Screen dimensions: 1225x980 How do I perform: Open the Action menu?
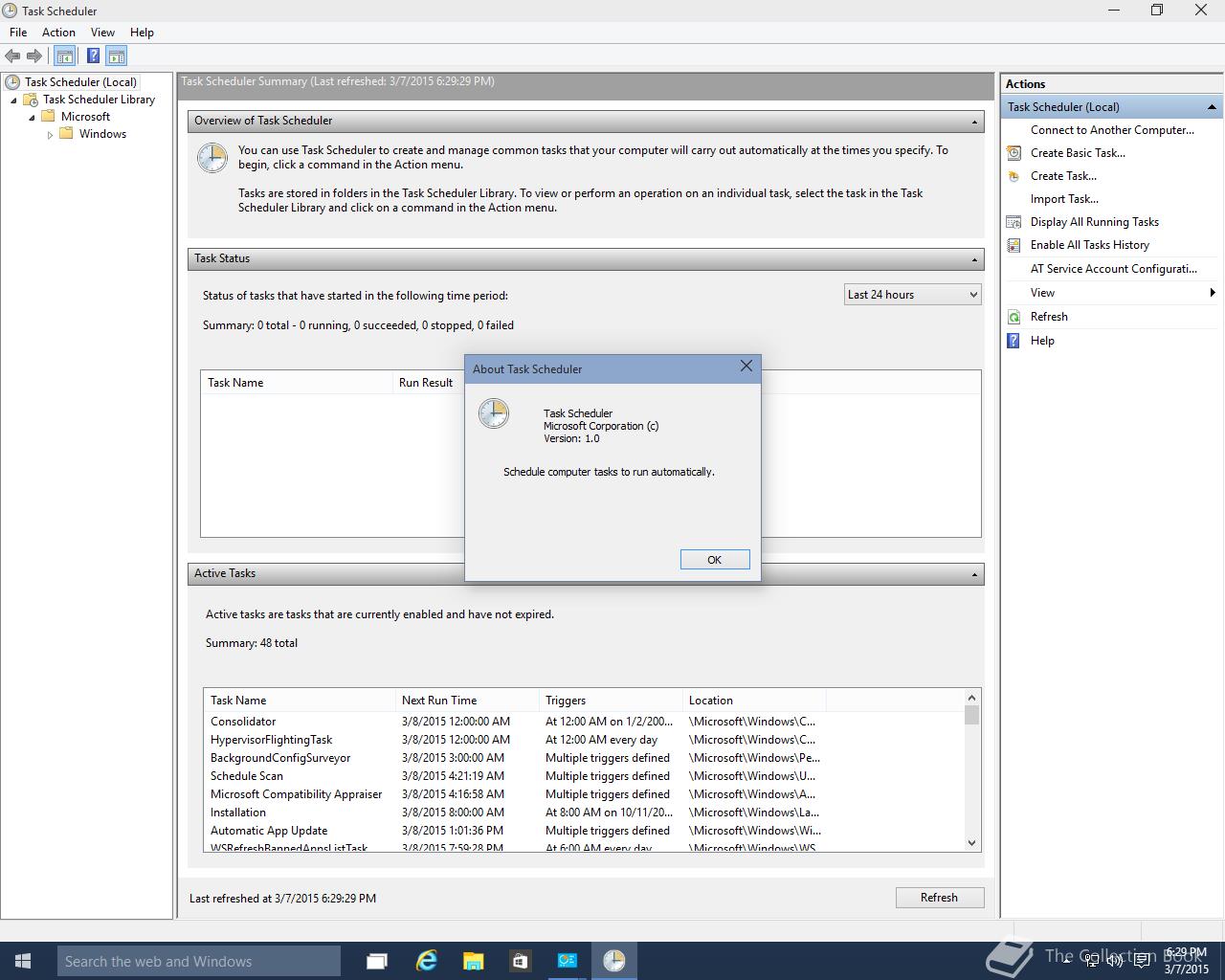click(58, 33)
